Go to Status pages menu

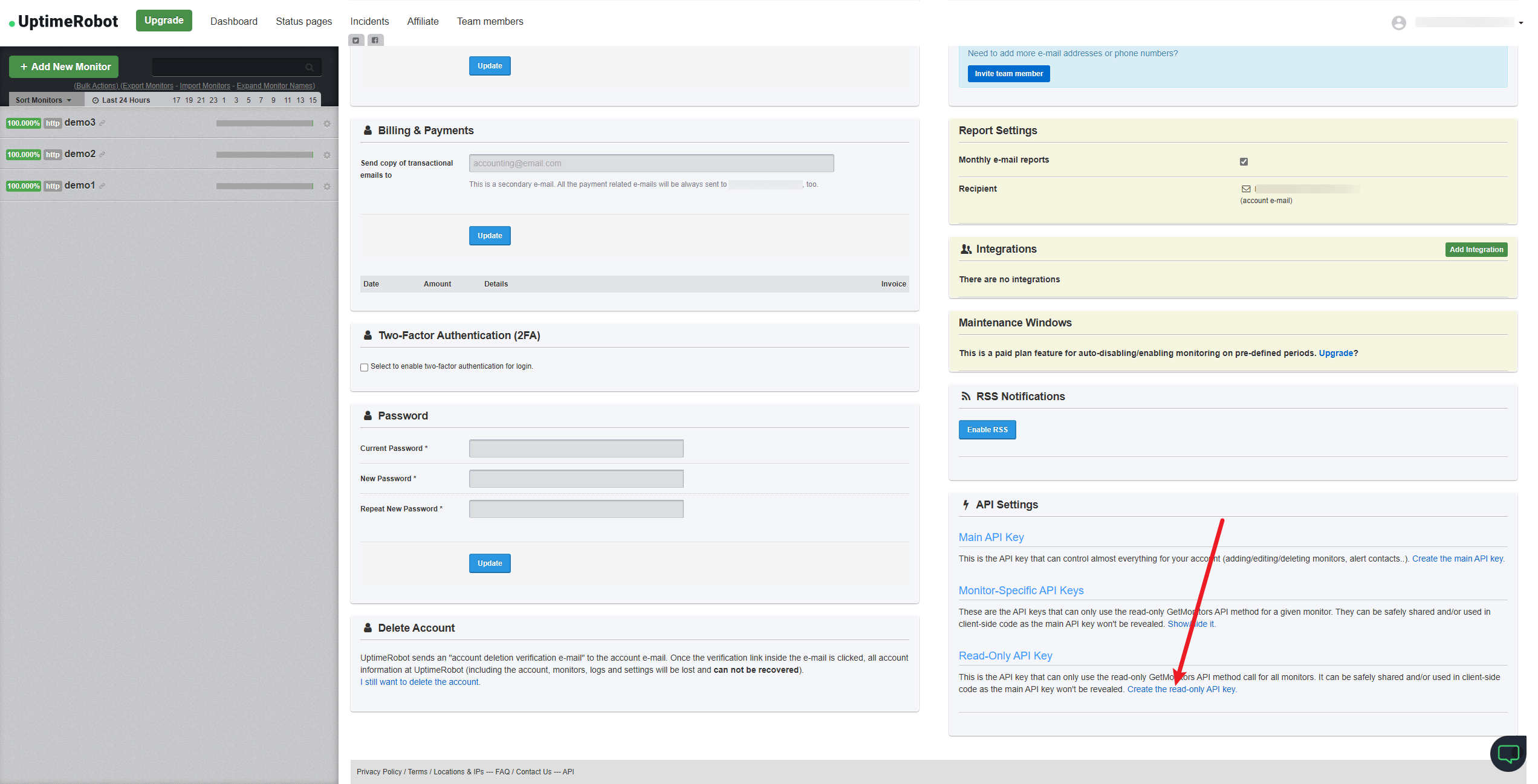303,22
